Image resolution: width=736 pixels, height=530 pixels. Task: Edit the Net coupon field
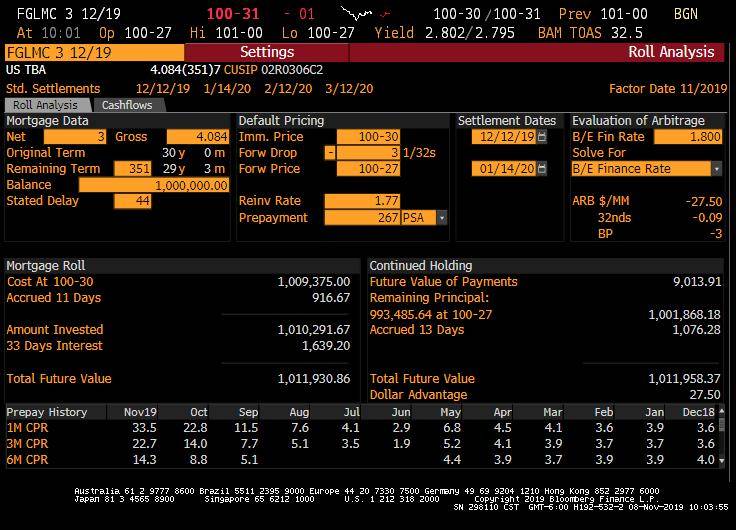click(75, 137)
